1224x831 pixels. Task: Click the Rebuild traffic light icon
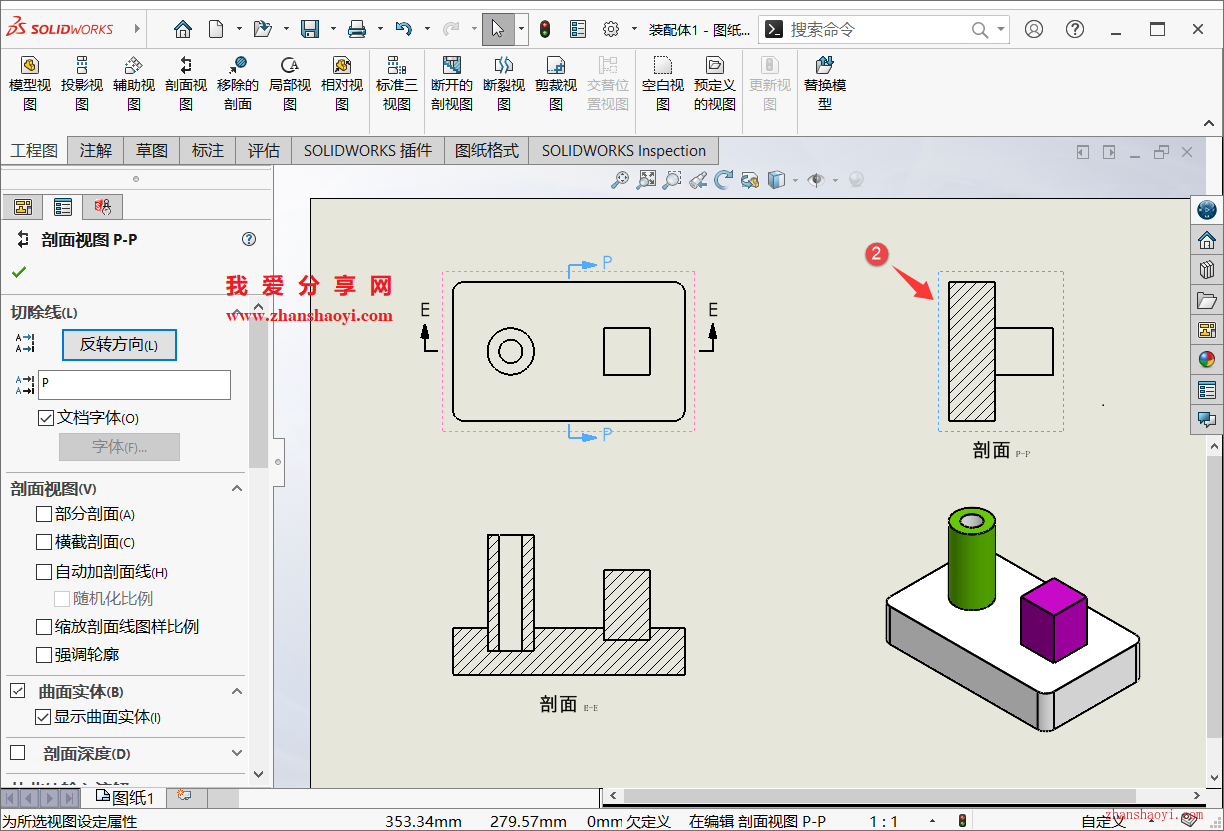pyautogui.click(x=545, y=29)
